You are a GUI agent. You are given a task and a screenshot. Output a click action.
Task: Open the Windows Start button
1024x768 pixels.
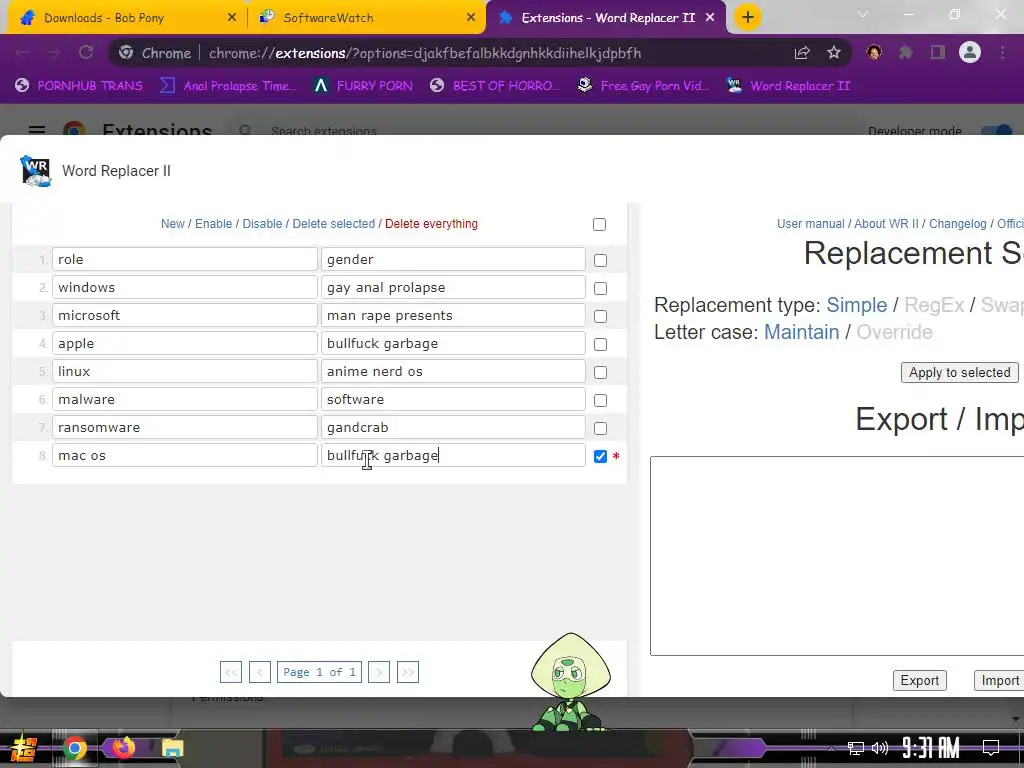pos(23,748)
